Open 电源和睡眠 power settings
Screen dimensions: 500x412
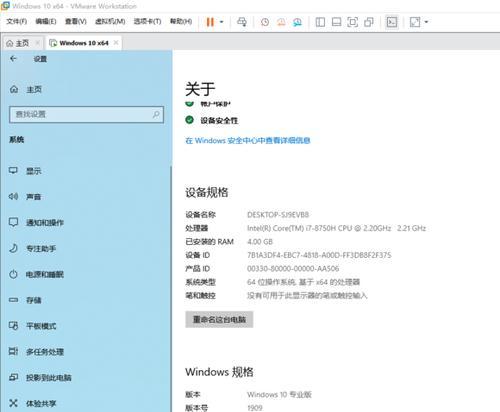[x=36, y=274]
